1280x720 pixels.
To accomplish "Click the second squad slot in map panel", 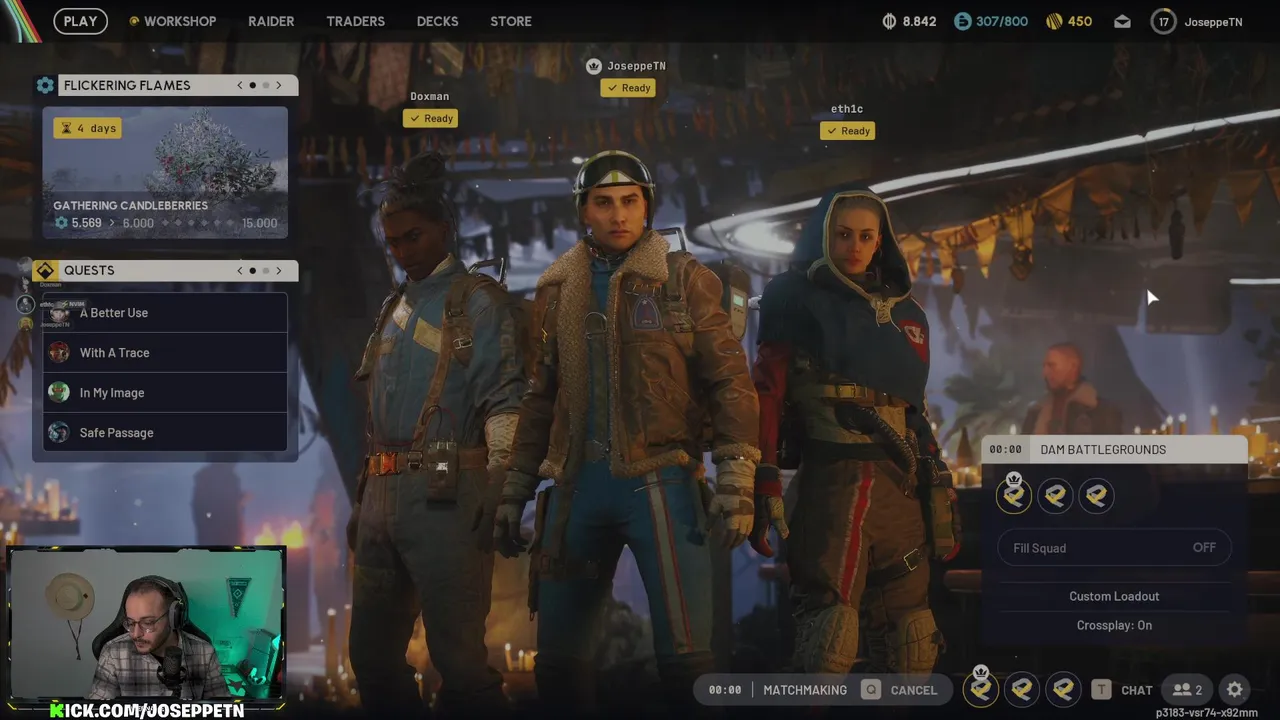I will (x=1055, y=495).
